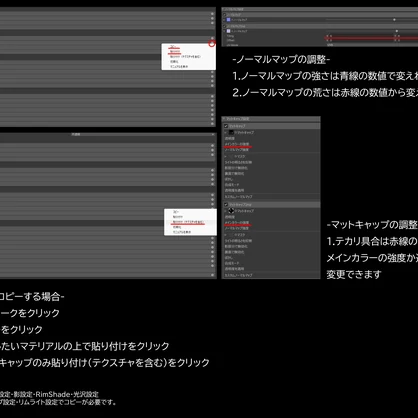418x418 pixels.
Task: Adjust the first ノーマルマップ strength slider
Action: coord(371,20)
